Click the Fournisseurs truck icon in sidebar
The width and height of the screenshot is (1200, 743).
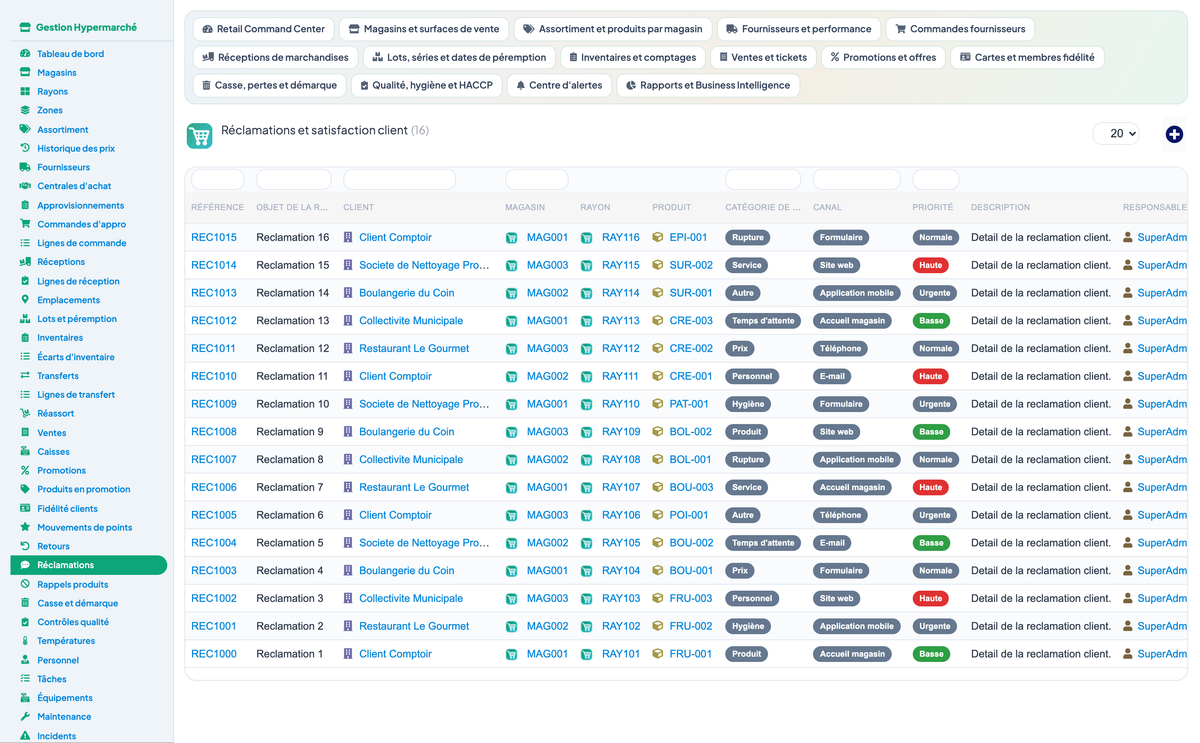coord(25,167)
